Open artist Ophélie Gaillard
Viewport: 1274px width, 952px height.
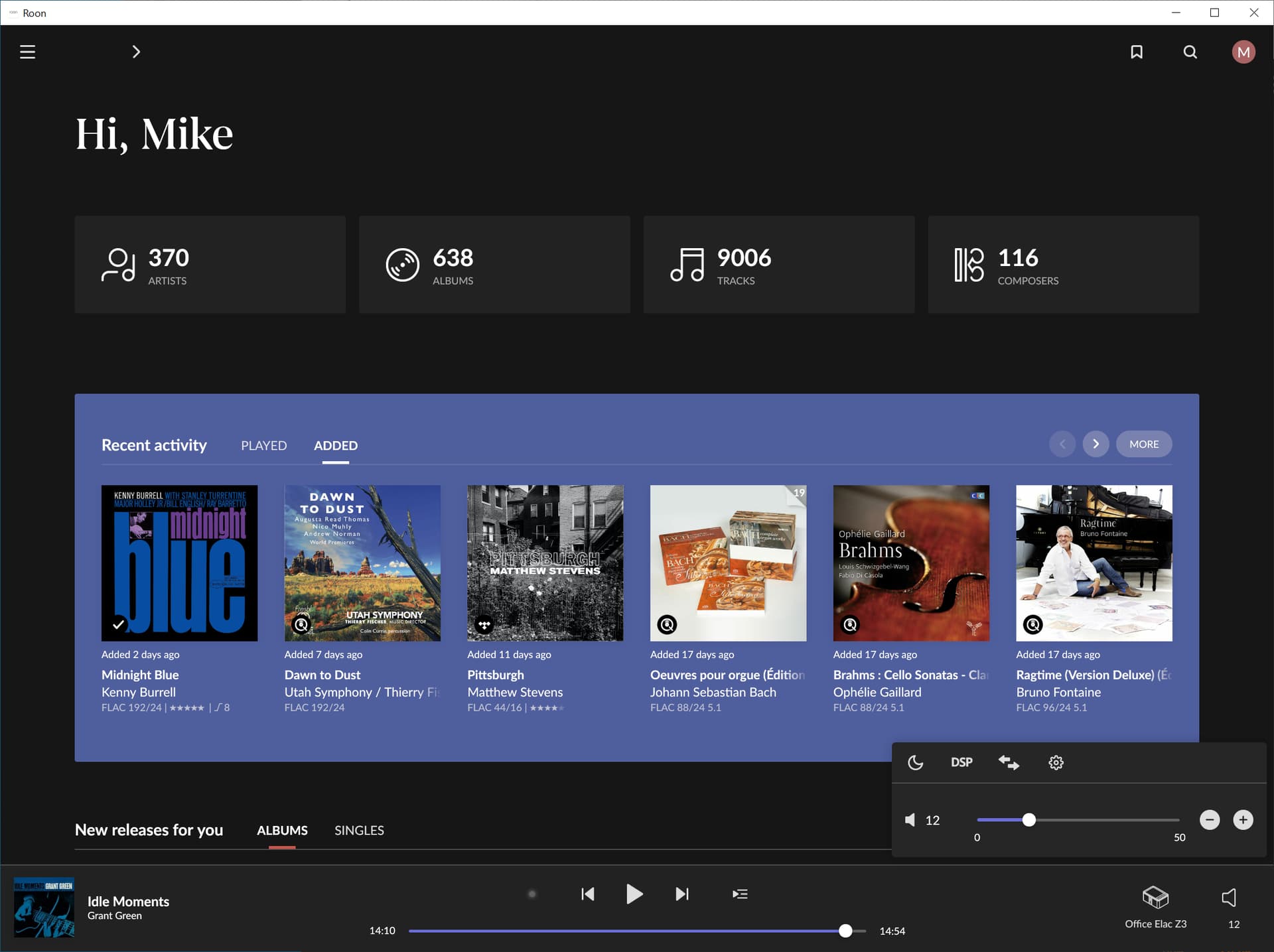click(x=877, y=692)
